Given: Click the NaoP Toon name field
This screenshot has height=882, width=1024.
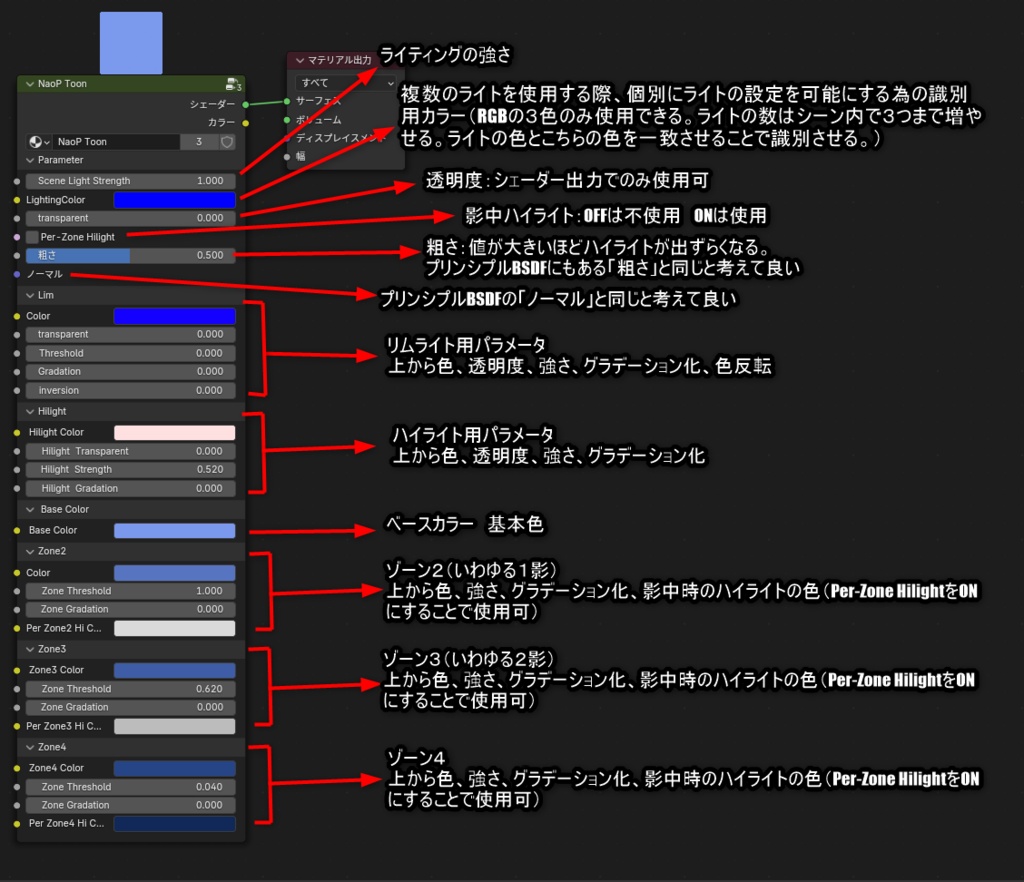Looking at the screenshot, I should [118, 142].
